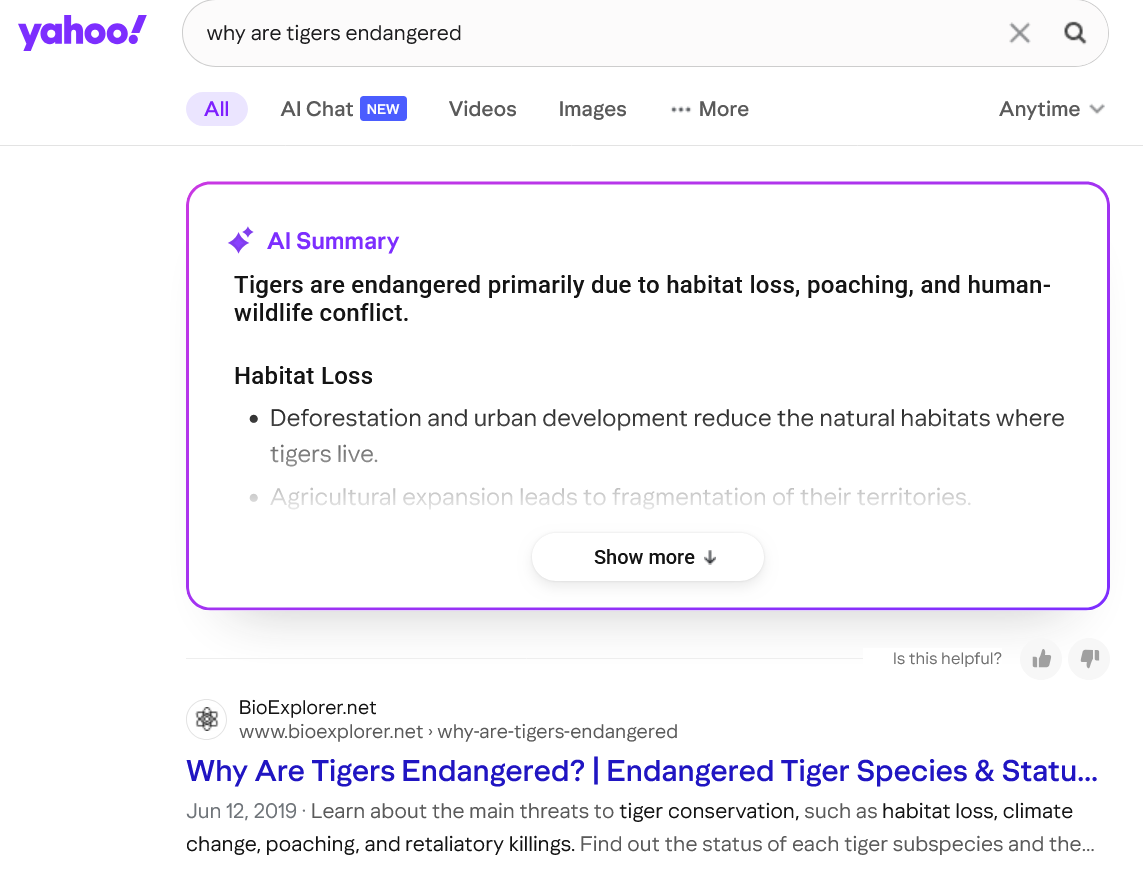Open the Why Are Tigers Endangered result link
This screenshot has height=892, width=1143.
click(x=642, y=771)
